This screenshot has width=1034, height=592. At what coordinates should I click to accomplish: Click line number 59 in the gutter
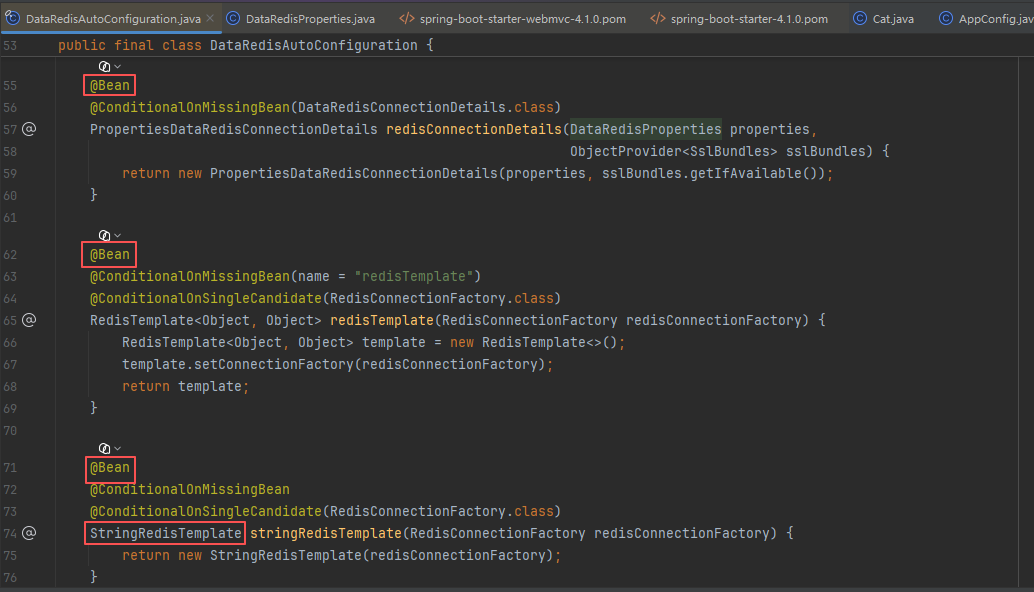[10, 174]
